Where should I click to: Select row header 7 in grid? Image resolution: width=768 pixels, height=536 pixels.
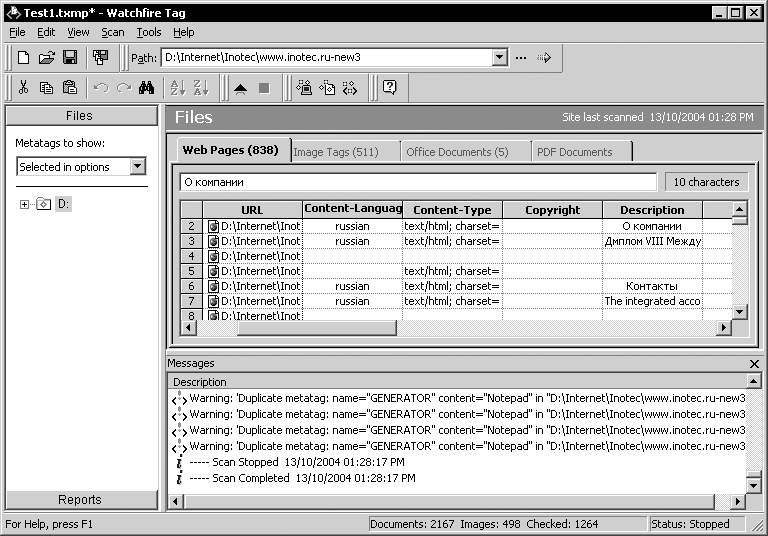(x=192, y=301)
